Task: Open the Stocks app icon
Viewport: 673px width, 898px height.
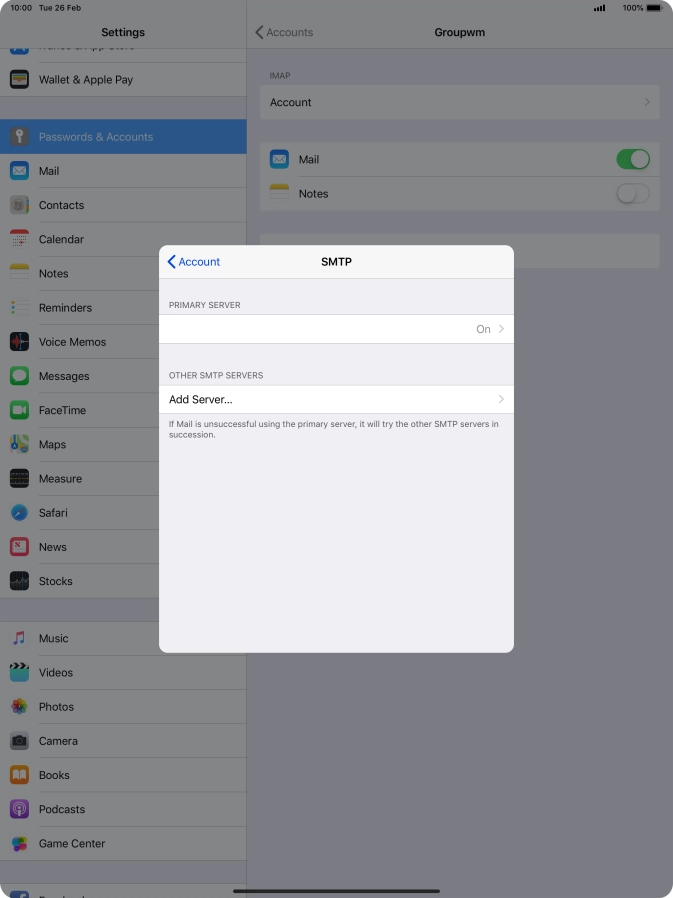Action: [x=19, y=581]
